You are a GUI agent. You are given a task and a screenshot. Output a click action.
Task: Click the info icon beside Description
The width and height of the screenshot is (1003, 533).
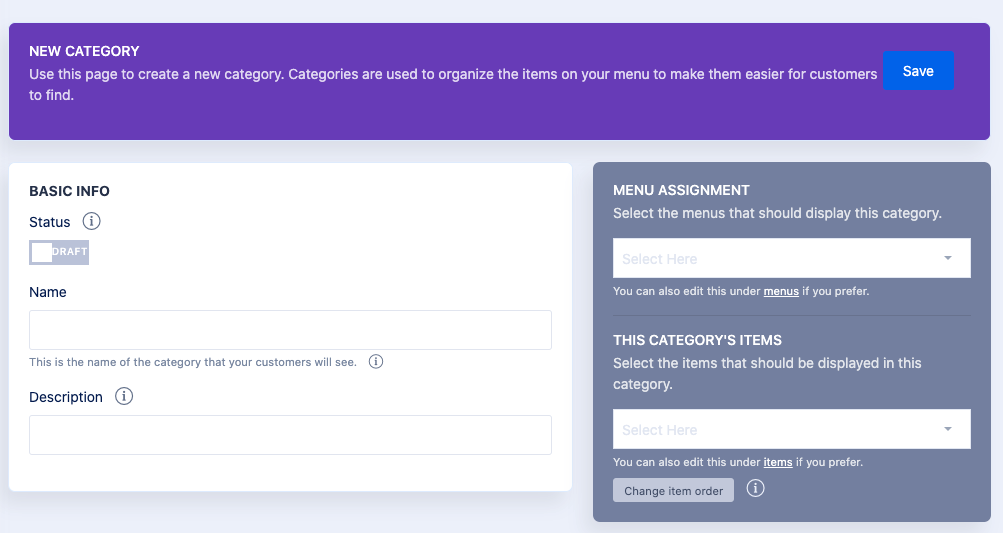pos(124,396)
